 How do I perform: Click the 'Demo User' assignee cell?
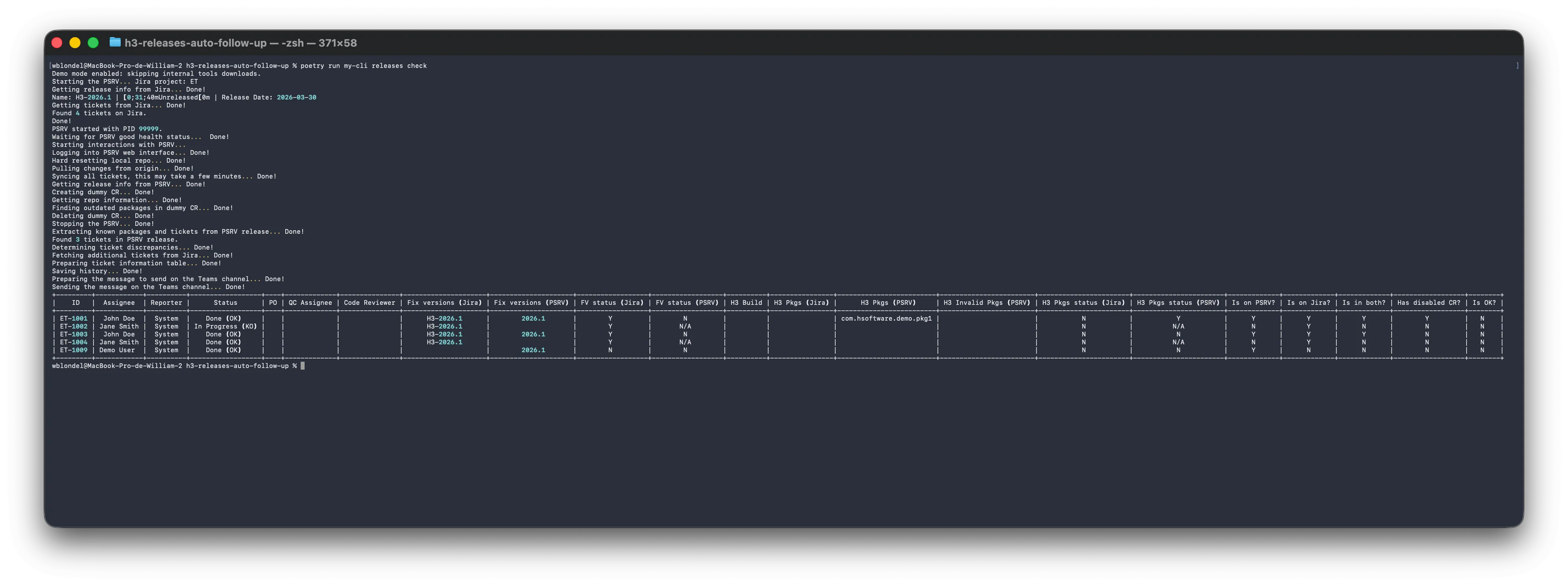click(x=117, y=350)
